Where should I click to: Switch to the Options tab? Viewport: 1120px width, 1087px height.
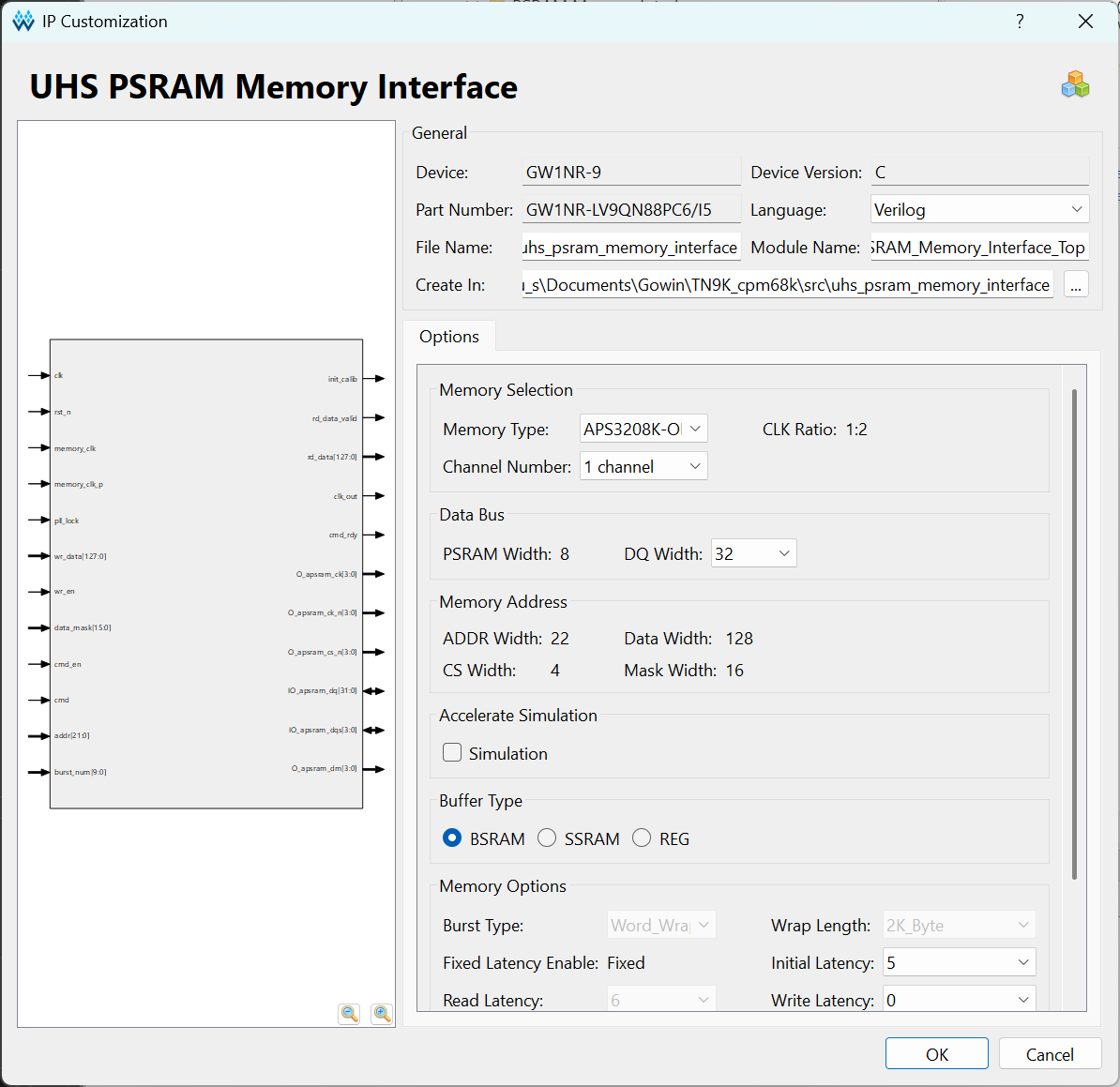coord(449,337)
